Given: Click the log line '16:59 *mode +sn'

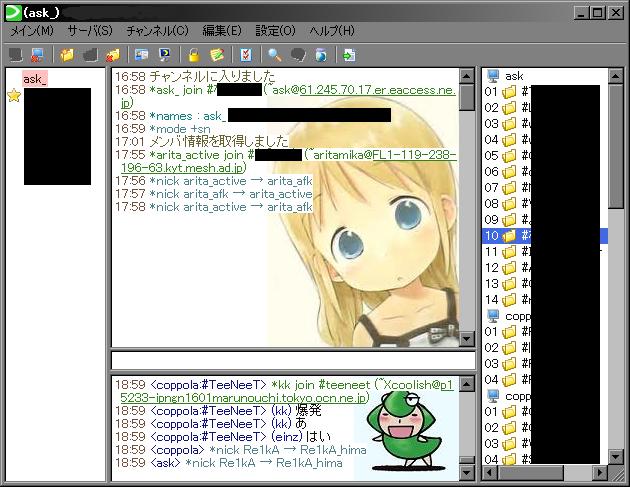Looking at the screenshot, I should [163, 129].
